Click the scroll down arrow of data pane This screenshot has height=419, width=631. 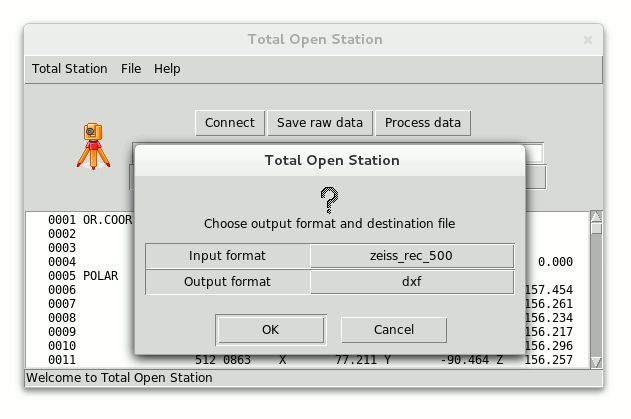point(596,363)
